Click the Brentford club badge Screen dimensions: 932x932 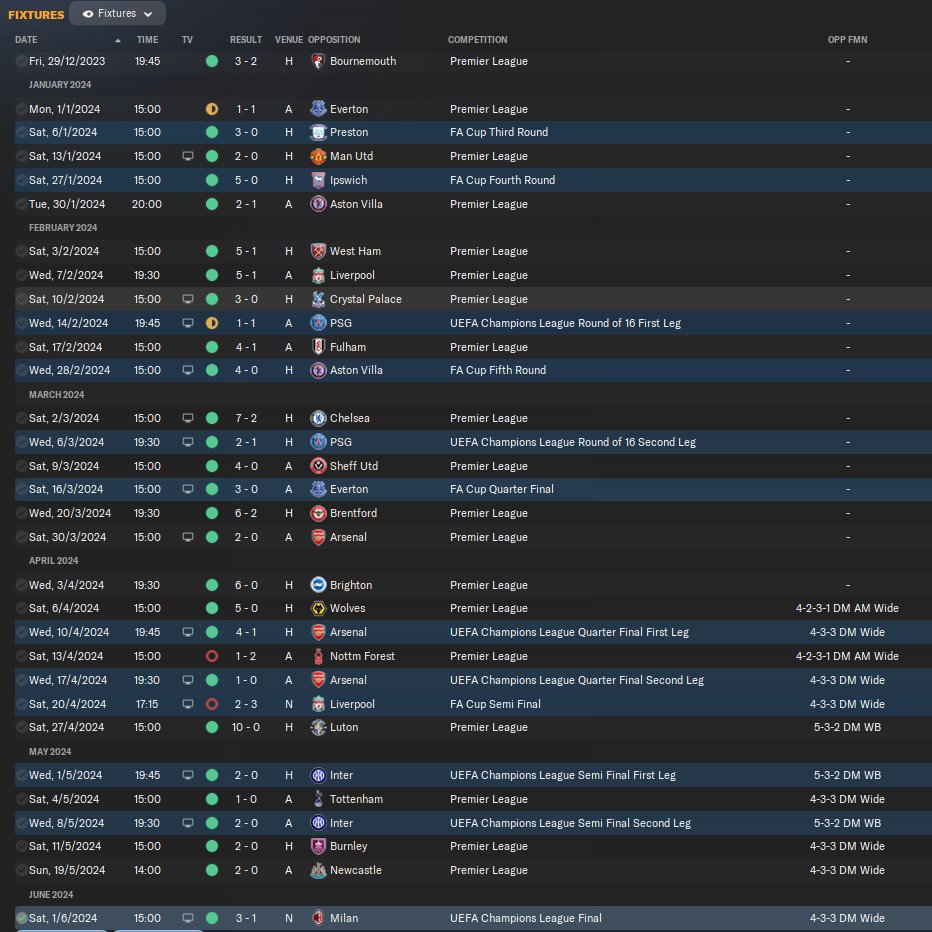point(319,513)
